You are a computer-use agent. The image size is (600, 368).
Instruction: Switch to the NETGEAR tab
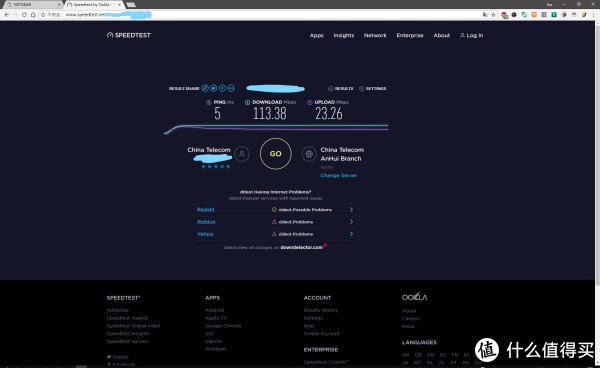(x=33, y=5)
